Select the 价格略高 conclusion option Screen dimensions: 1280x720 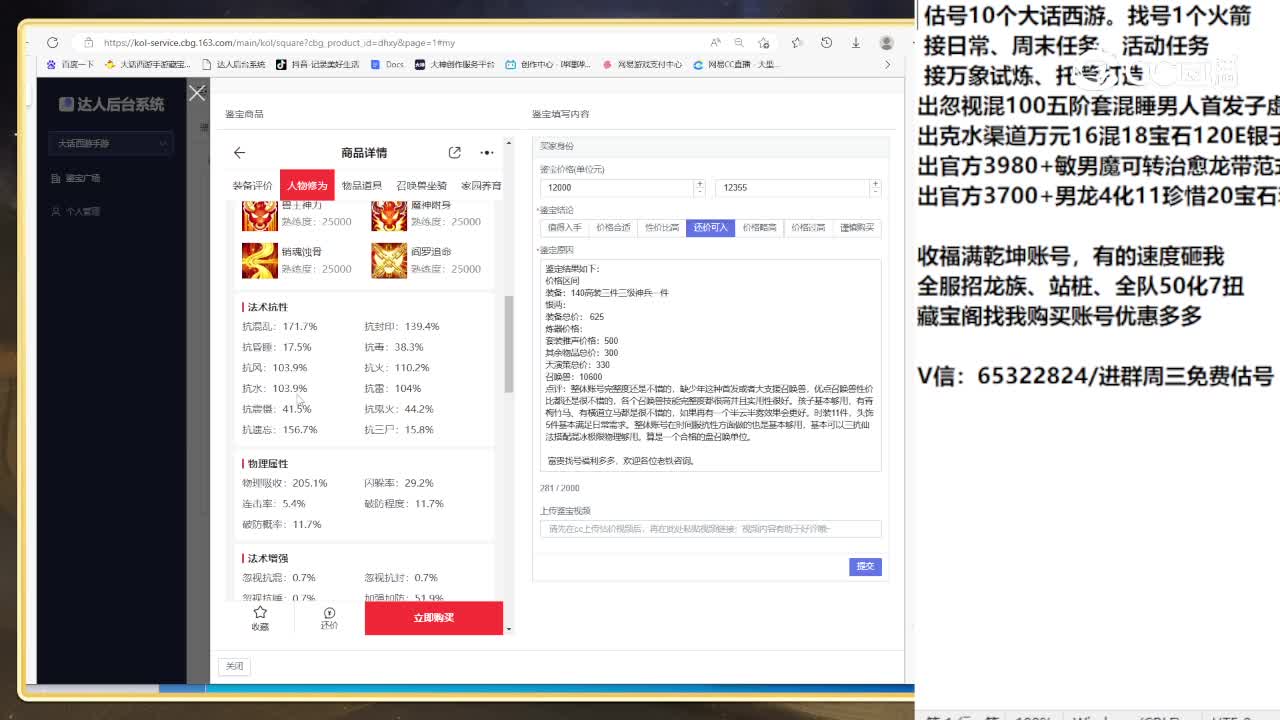click(x=760, y=228)
